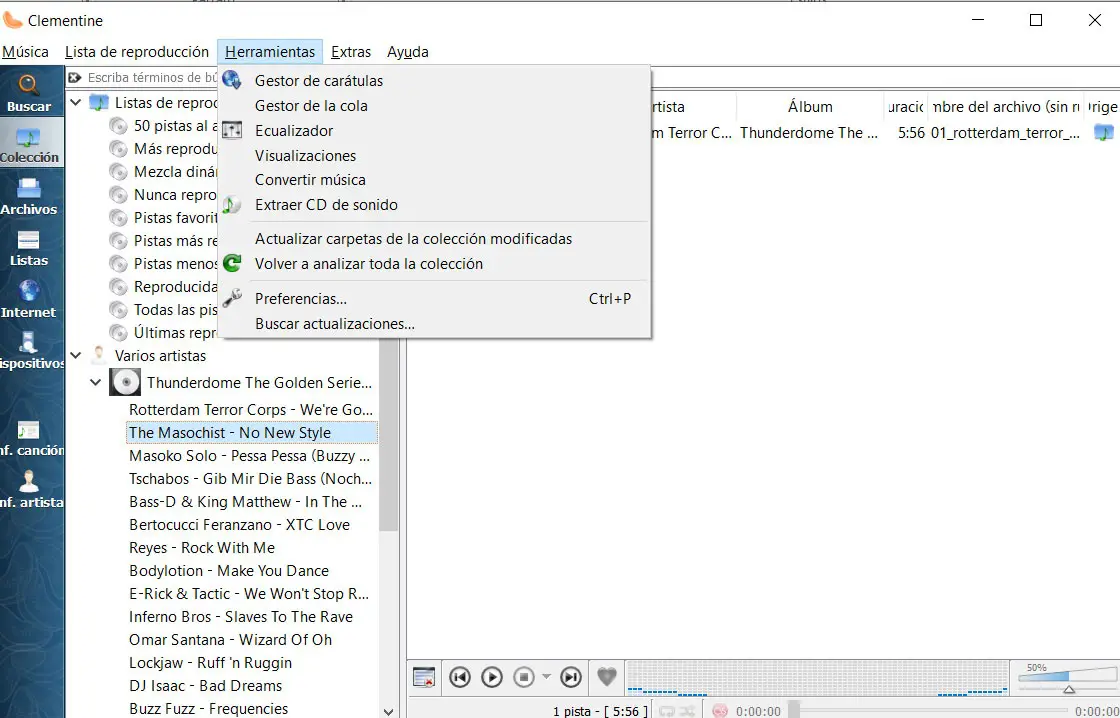Choose Visualizaciones menu entry
The width and height of the screenshot is (1120, 718).
pos(434,156)
